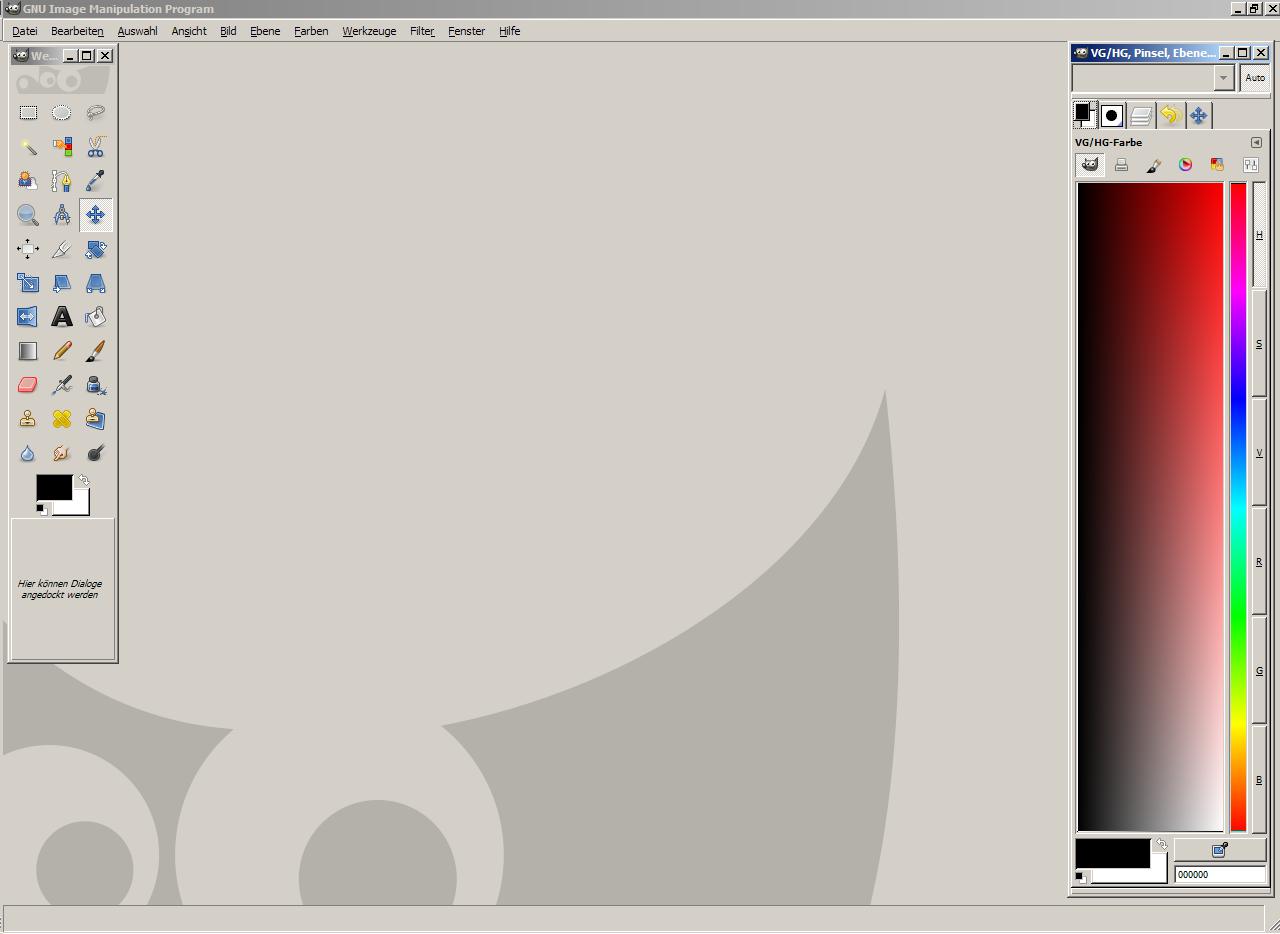The width and height of the screenshot is (1280, 934).
Task: Select the V value channel button
Action: (1259, 453)
